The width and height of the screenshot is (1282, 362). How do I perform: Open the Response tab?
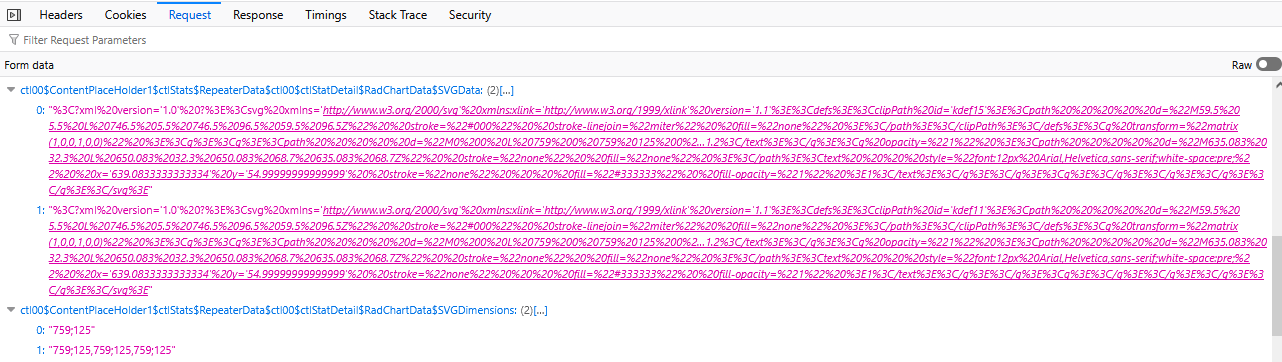tap(258, 15)
